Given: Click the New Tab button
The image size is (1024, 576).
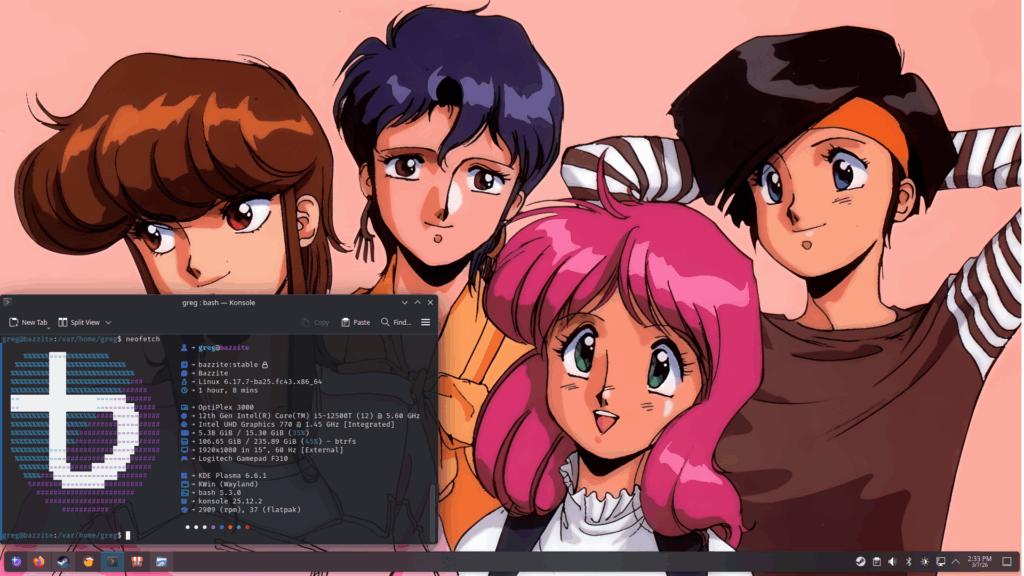Looking at the screenshot, I should tap(28, 322).
